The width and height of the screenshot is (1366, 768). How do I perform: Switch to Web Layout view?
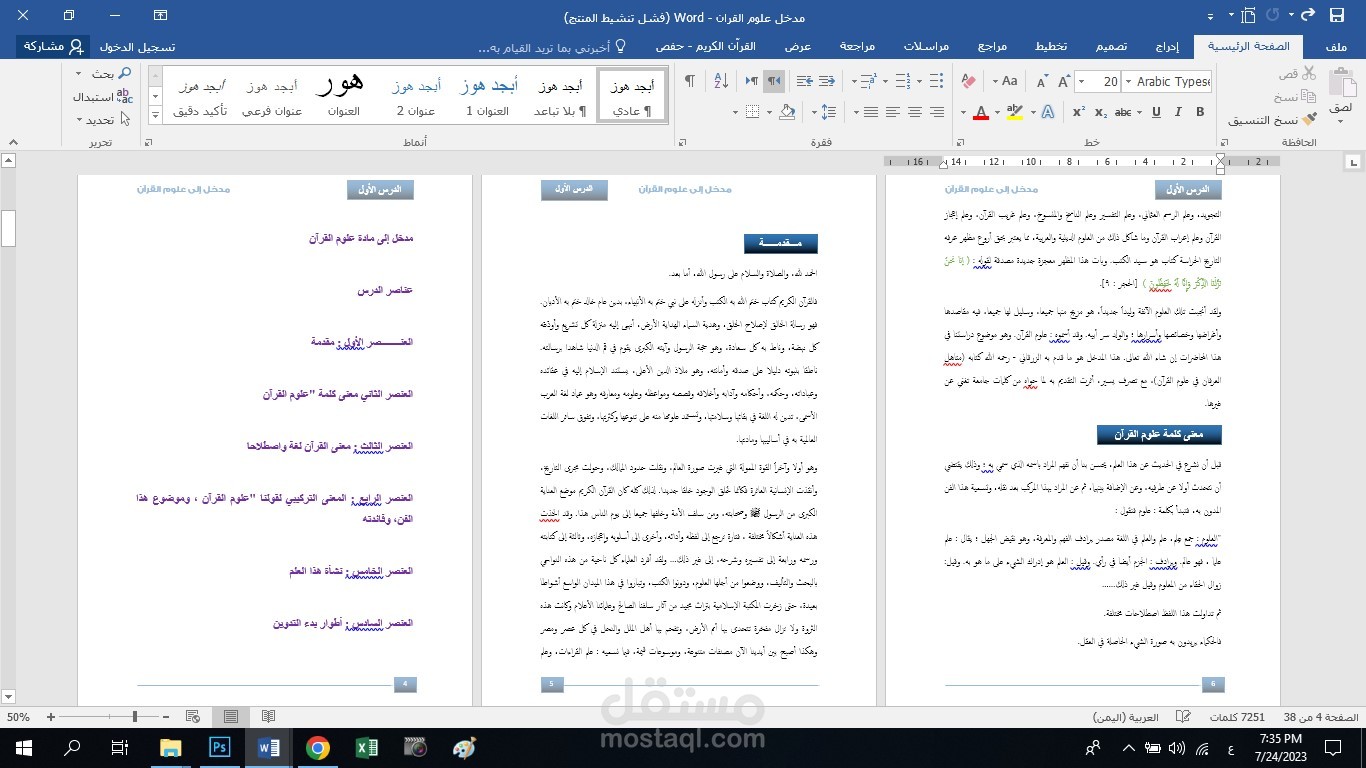(194, 717)
